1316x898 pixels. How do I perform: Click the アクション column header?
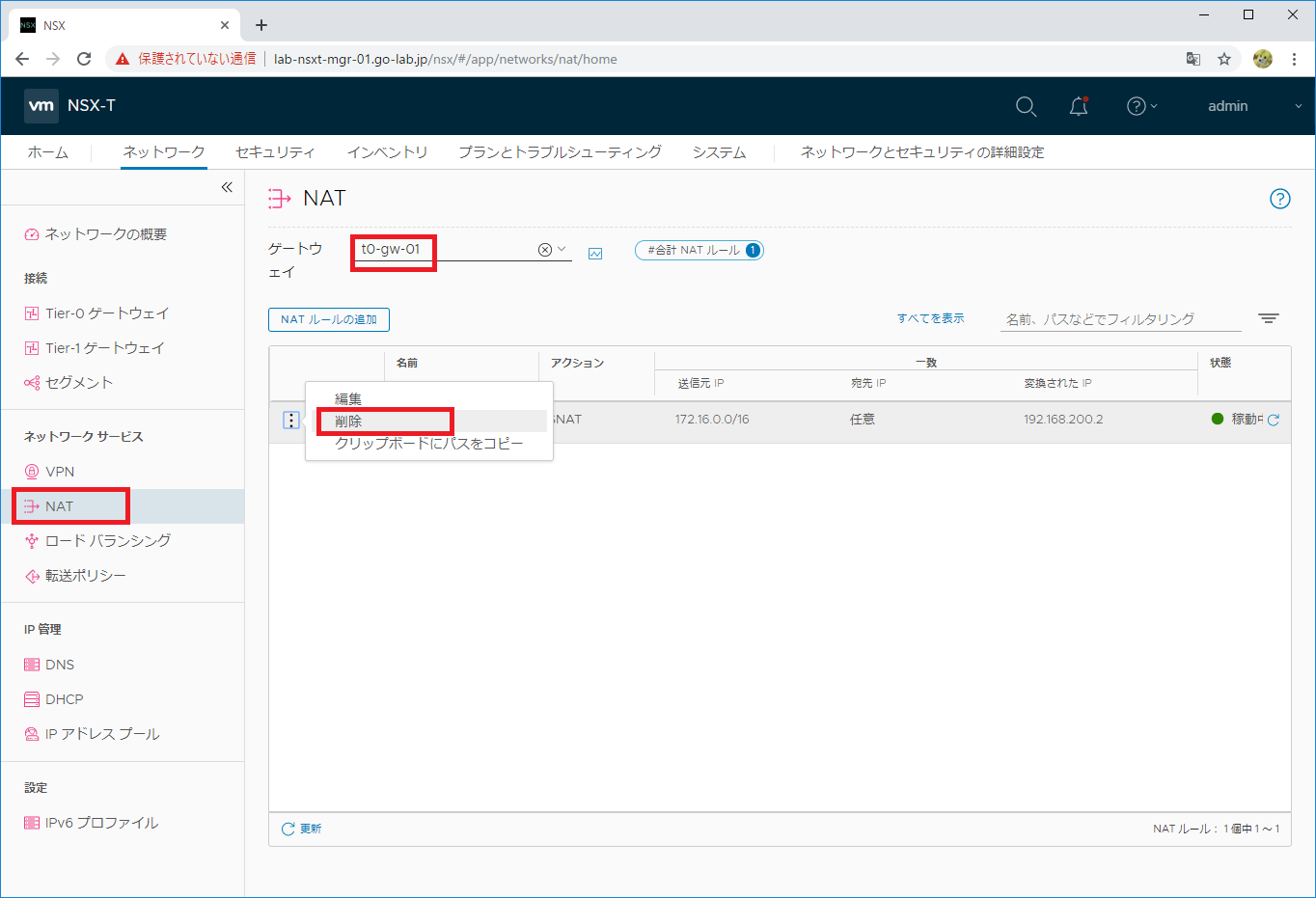coord(577,363)
